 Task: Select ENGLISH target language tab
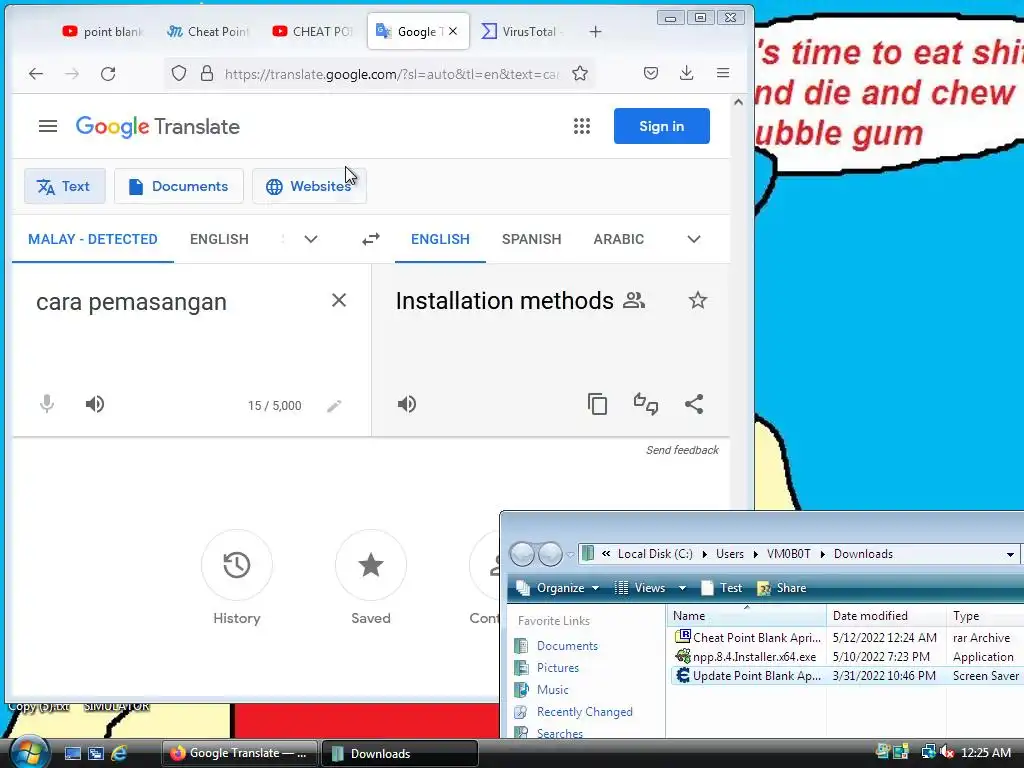tap(440, 239)
